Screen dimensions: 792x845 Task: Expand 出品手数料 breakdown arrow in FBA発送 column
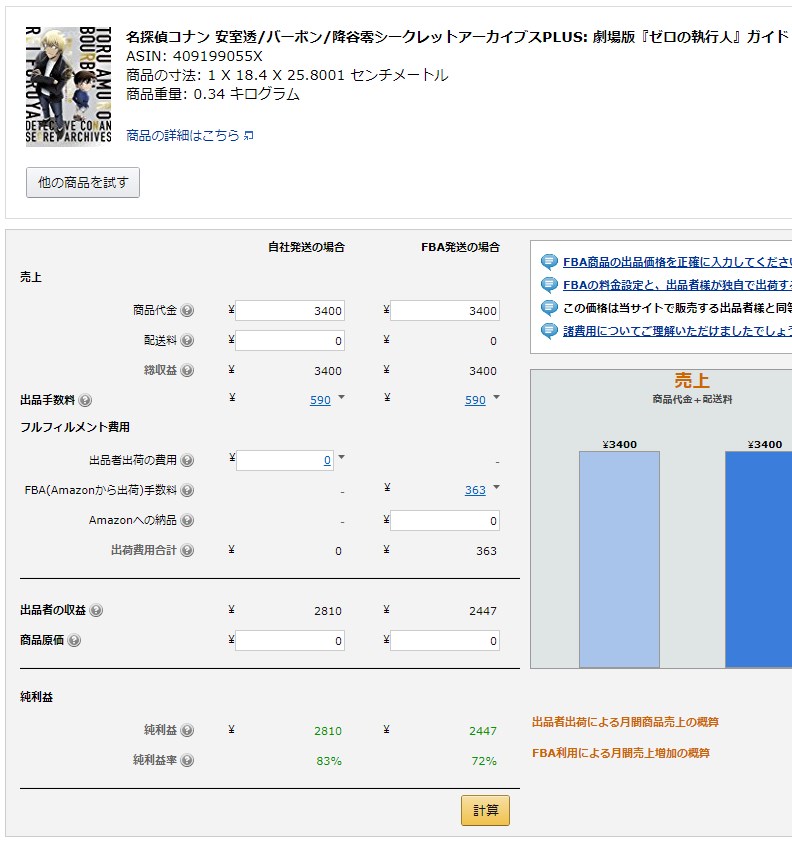point(496,397)
